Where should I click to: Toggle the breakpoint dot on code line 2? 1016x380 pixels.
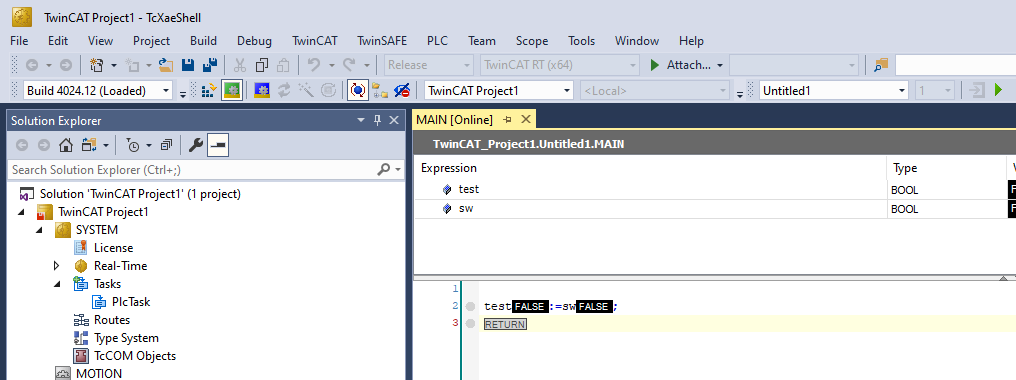[470, 306]
